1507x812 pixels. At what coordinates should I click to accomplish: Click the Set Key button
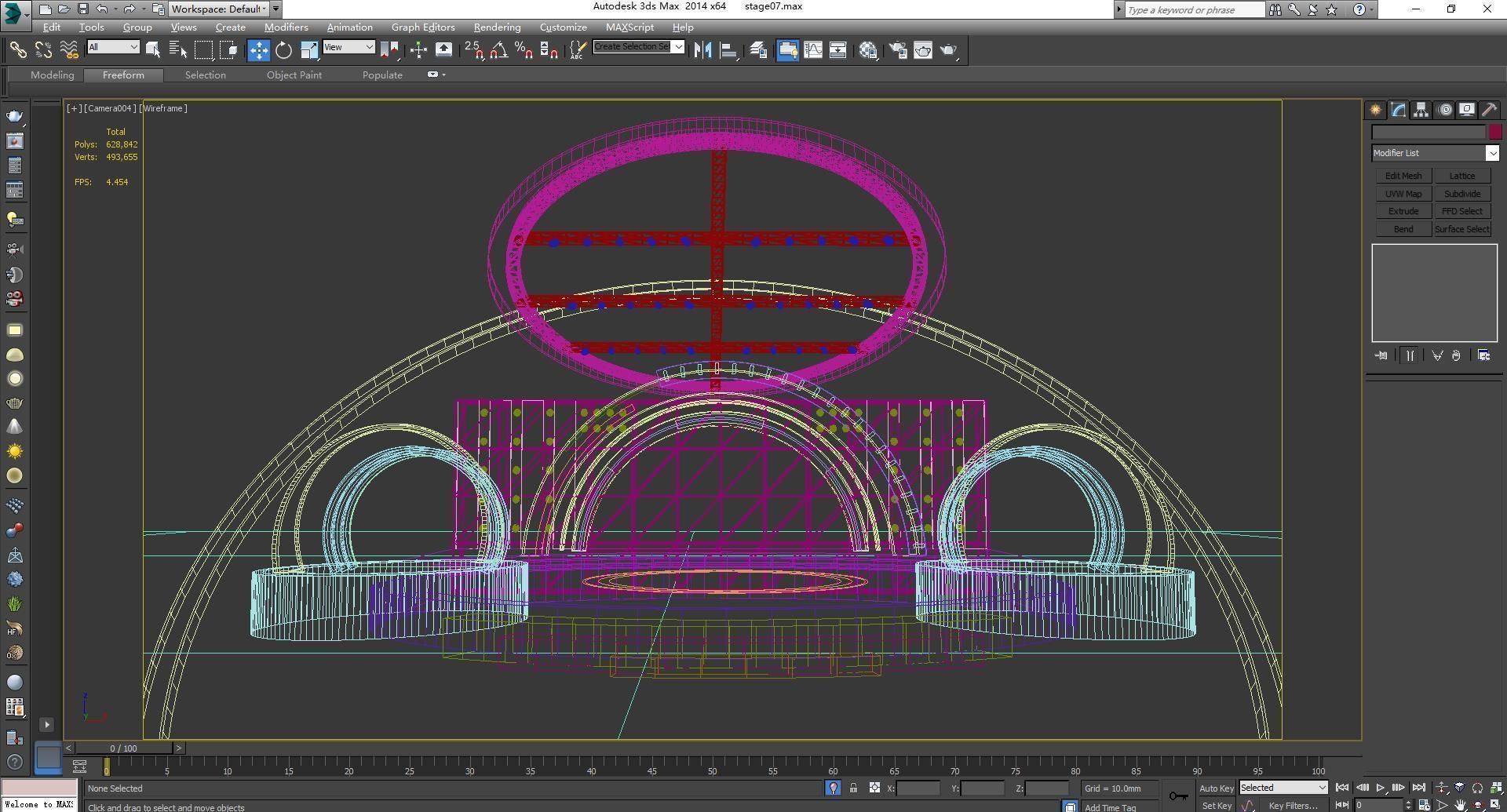[1217, 805]
